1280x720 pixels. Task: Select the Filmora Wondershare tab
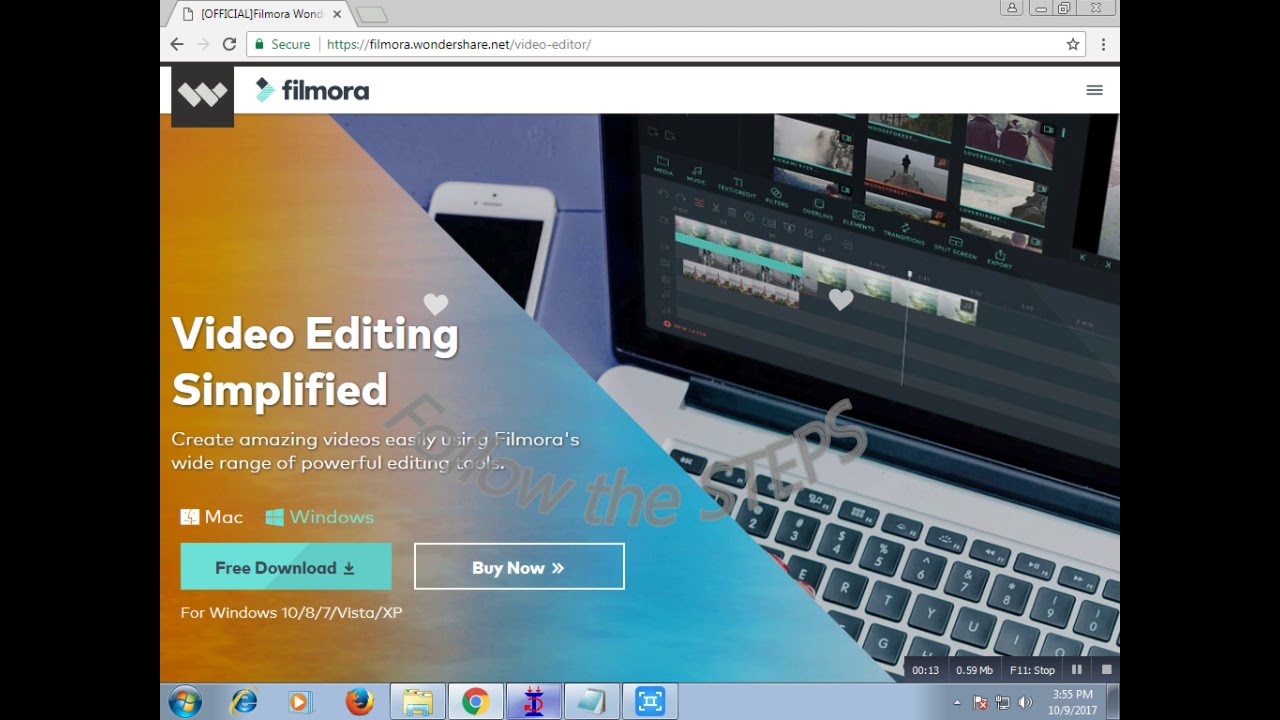(260, 14)
